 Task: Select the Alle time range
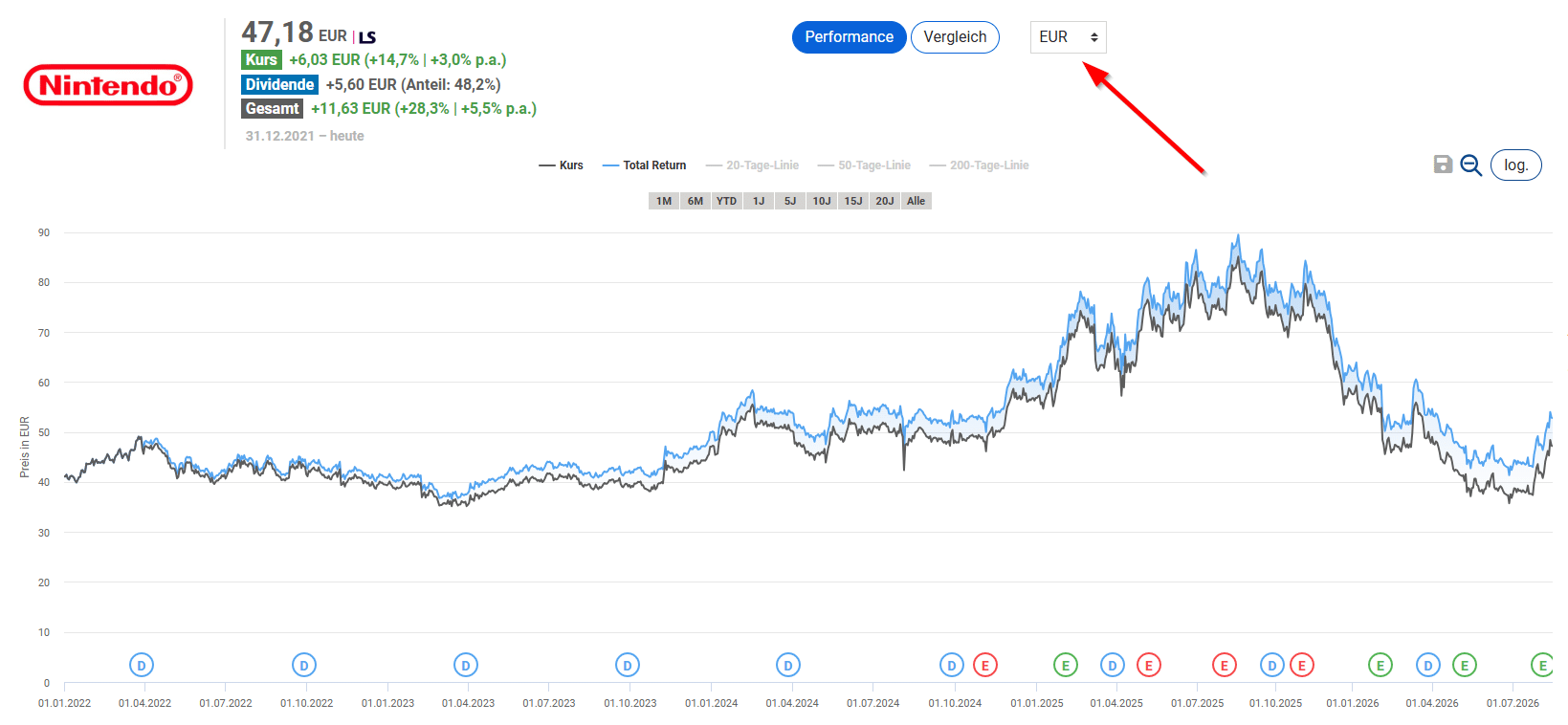tap(917, 201)
